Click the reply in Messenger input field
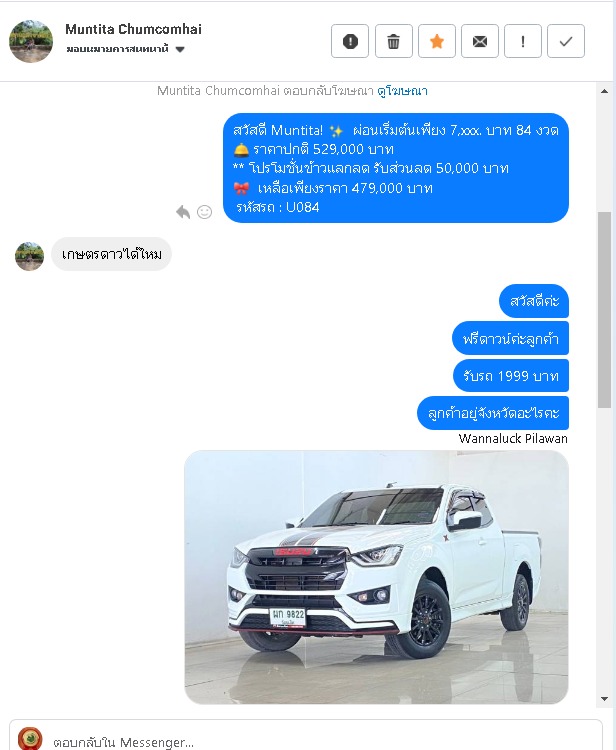Image resolution: width=616 pixels, height=750 pixels. tap(325, 741)
